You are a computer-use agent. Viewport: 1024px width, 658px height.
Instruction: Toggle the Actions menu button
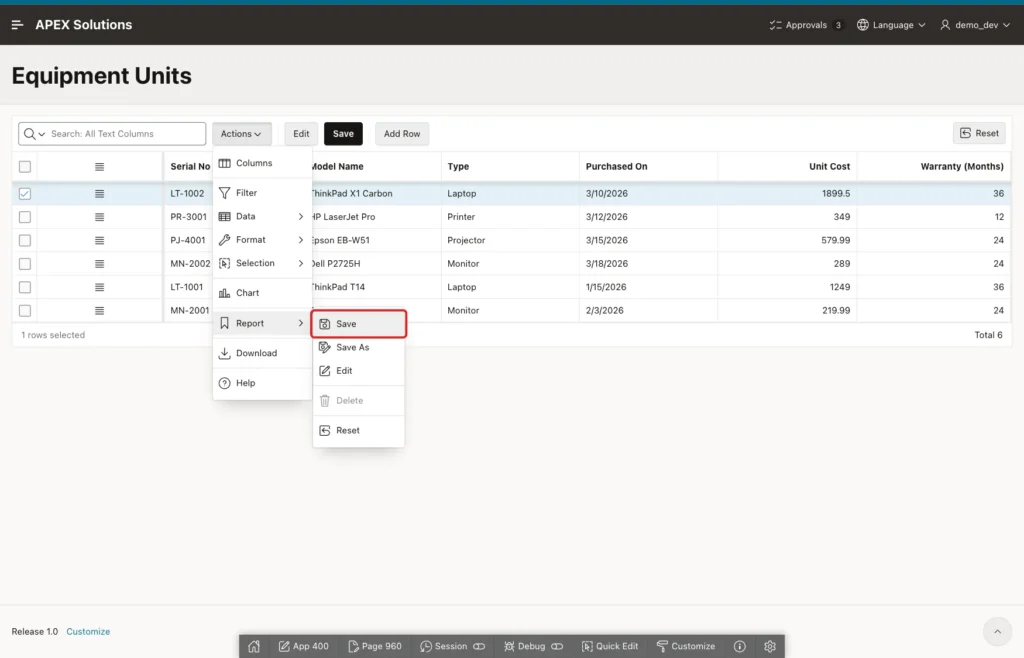pyautogui.click(x=242, y=134)
